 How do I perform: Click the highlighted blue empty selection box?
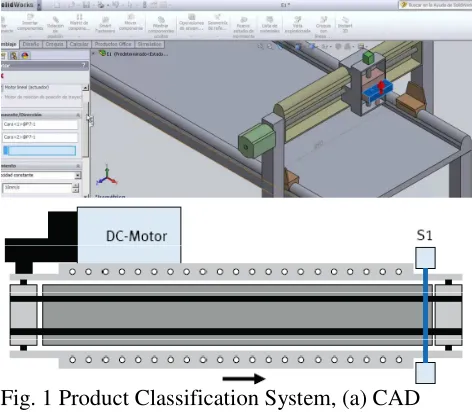[x=39, y=151]
